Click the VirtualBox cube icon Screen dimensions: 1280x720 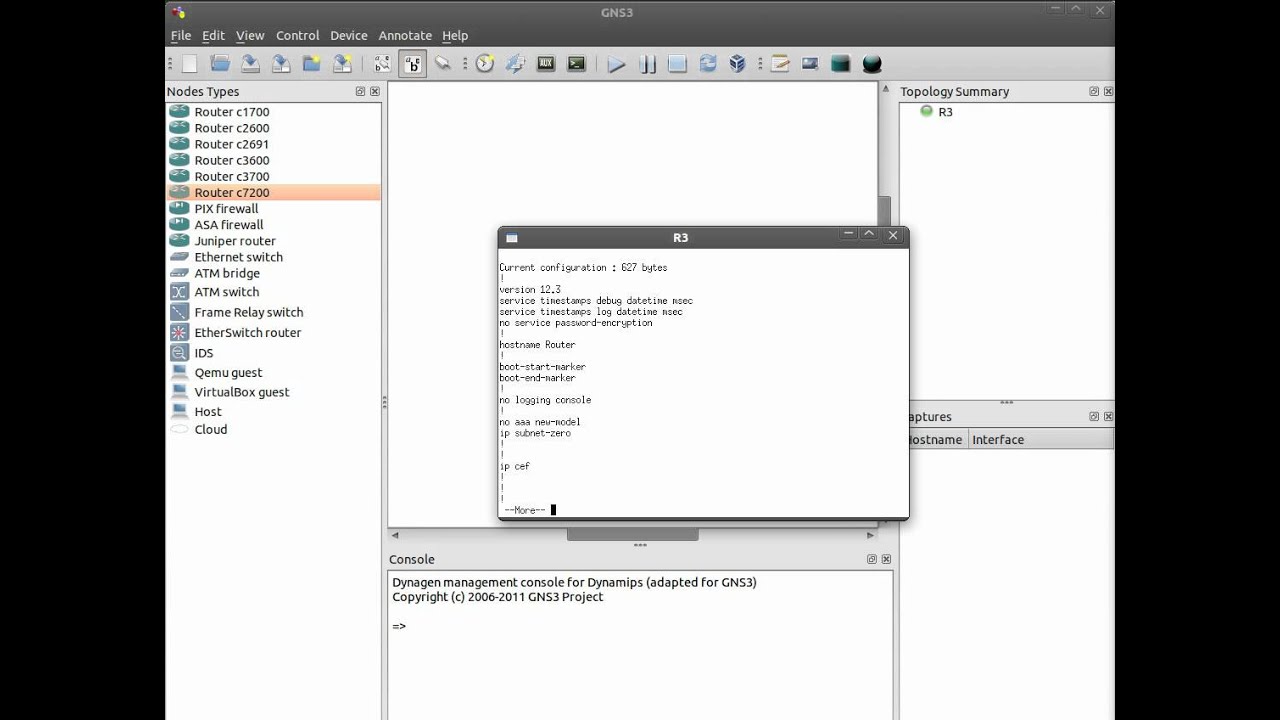point(738,64)
